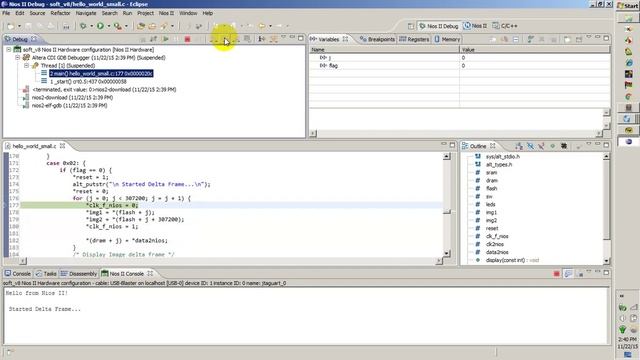Select the Nios II Debug perspective button

point(439,26)
